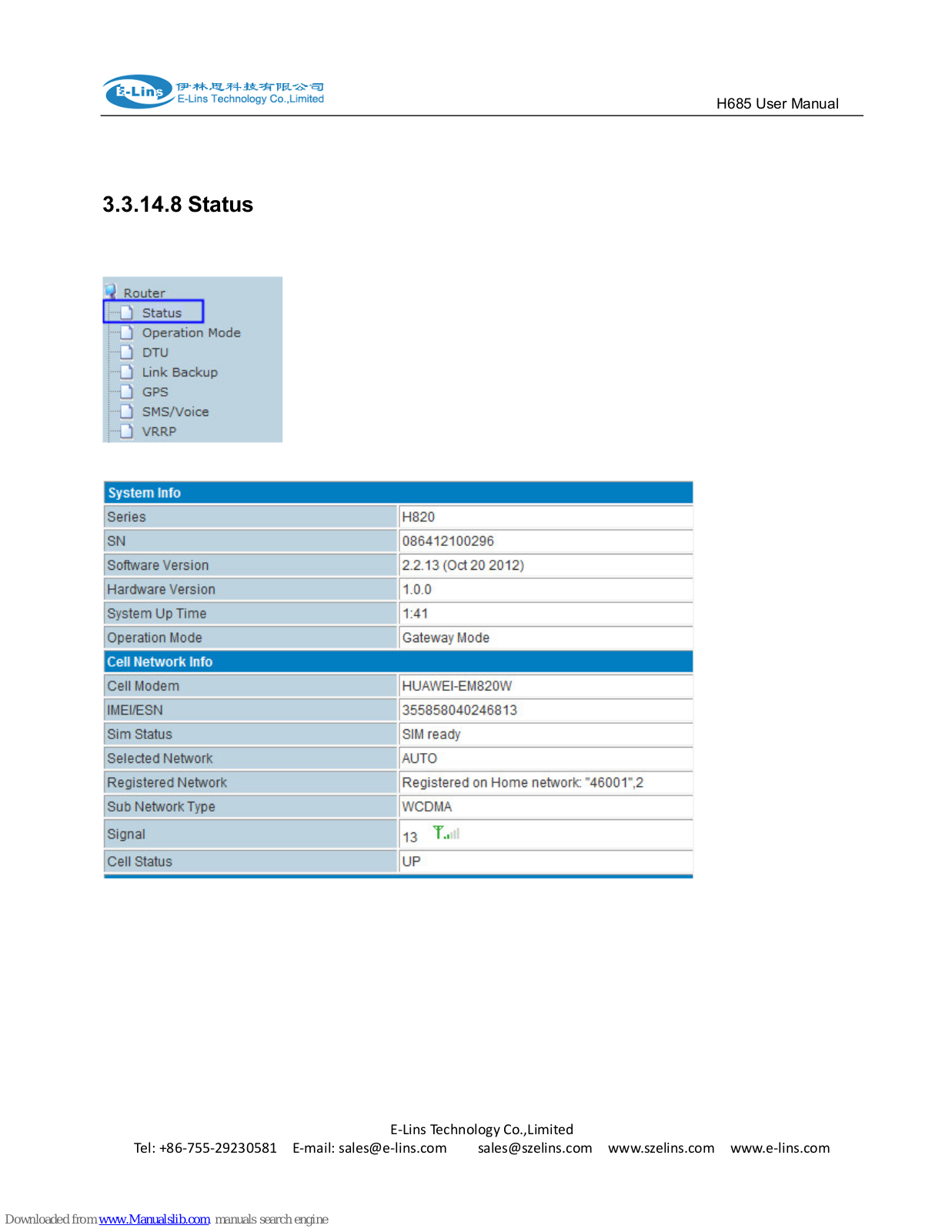Image resolution: width=952 pixels, height=1232 pixels.
Task: Click the Registered on Home network value
Action: click(523, 782)
